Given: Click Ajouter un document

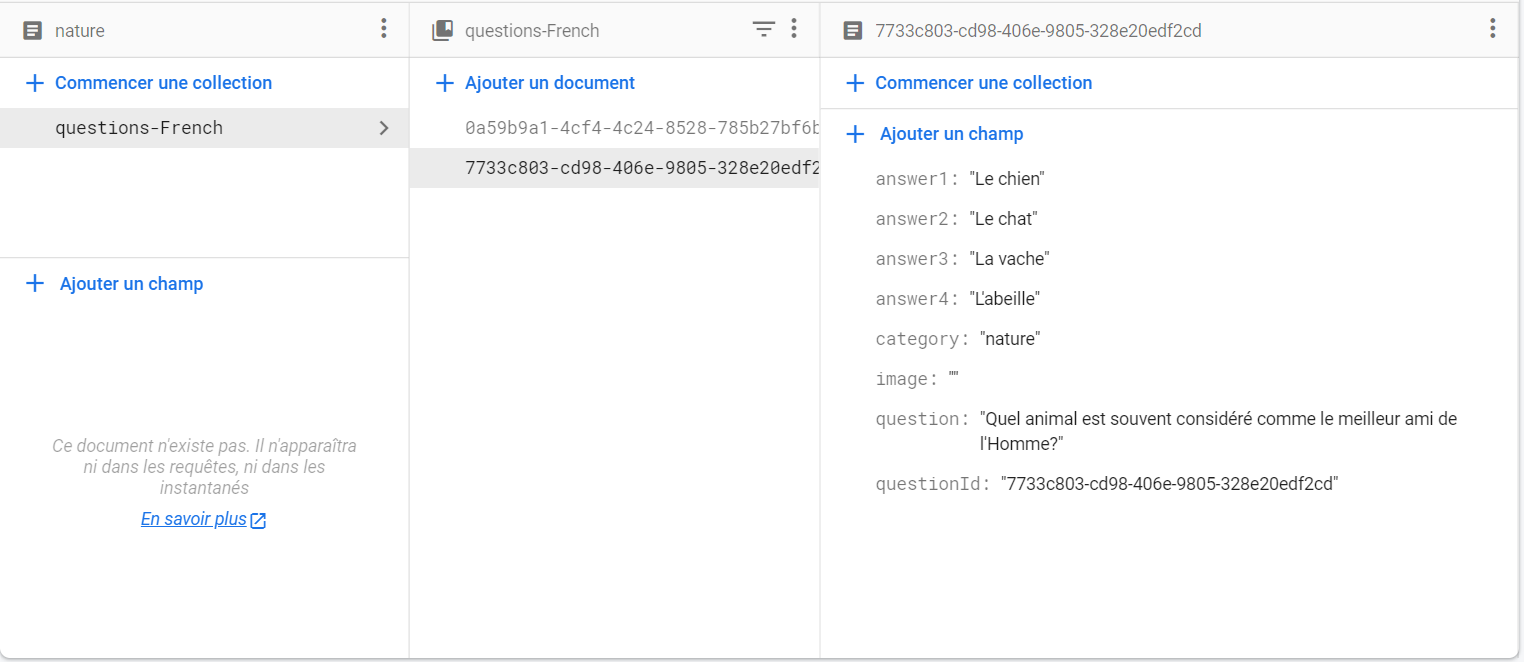Looking at the screenshot, I should click(550, 83).
